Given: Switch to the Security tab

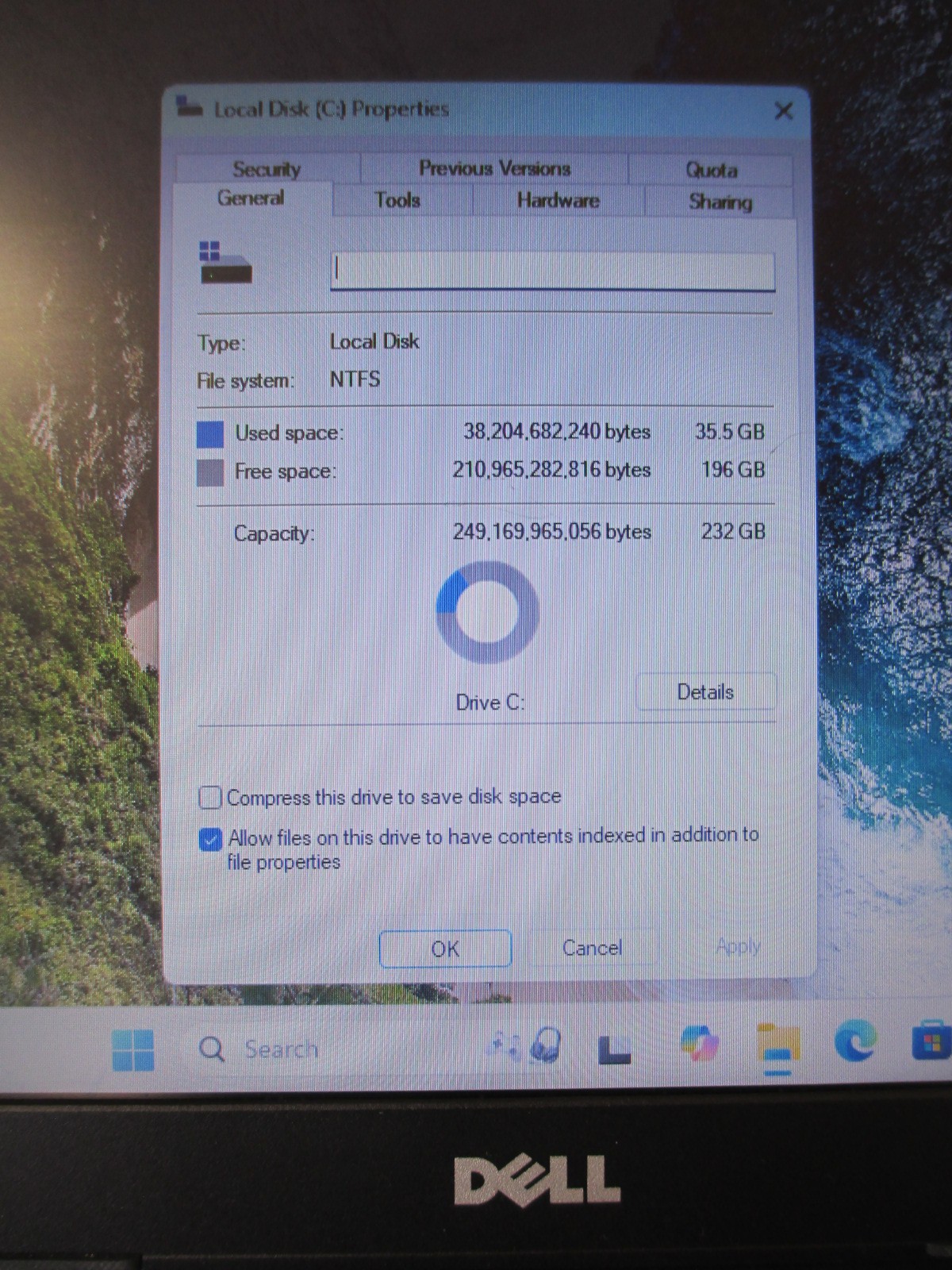Looking at the screenshot, I should (x=267, y=168).
